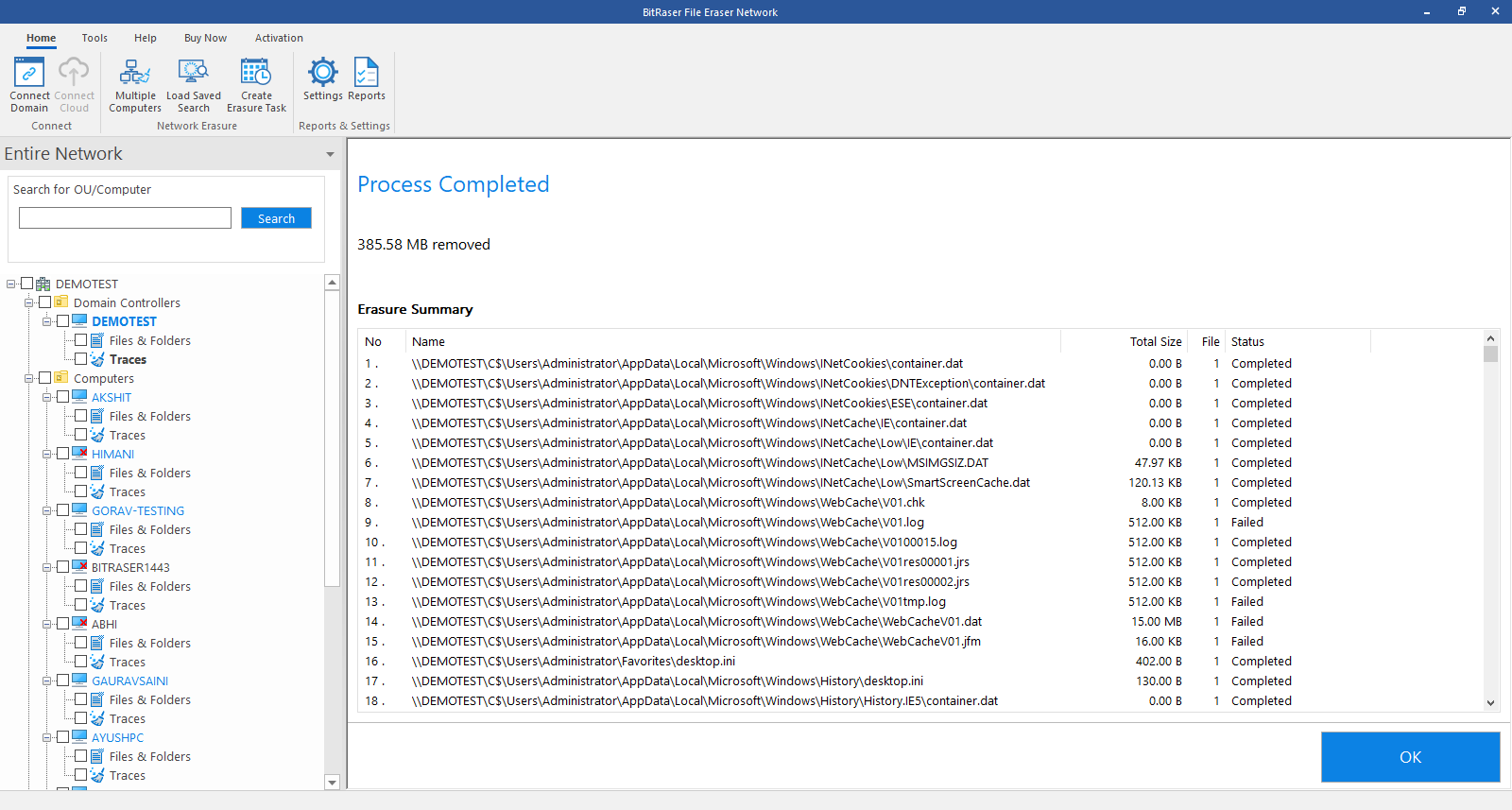Image resolution: width=1512 pixels, height=810 pixels.
Task: Select the row for V01.log file
Action: tap(919, 522)
